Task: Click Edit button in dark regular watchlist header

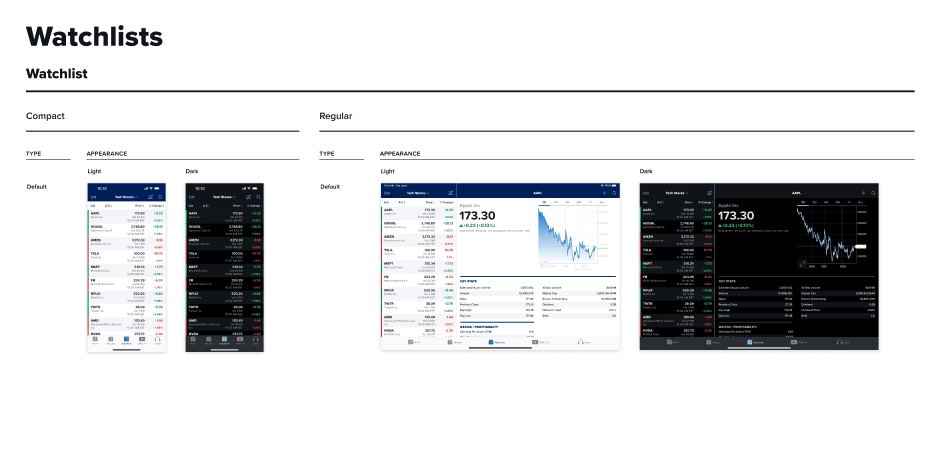Action: [645, 193]
